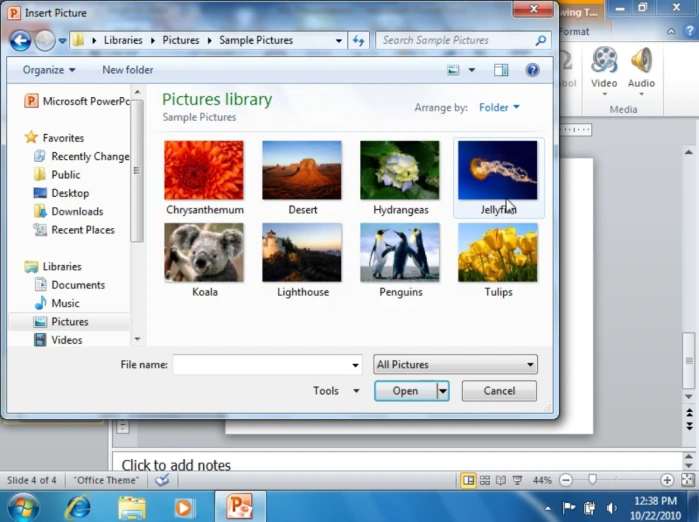This screenshot has height=522, width=699.
Task: Expand the Tools dropdown
Action: click(336, 391)
